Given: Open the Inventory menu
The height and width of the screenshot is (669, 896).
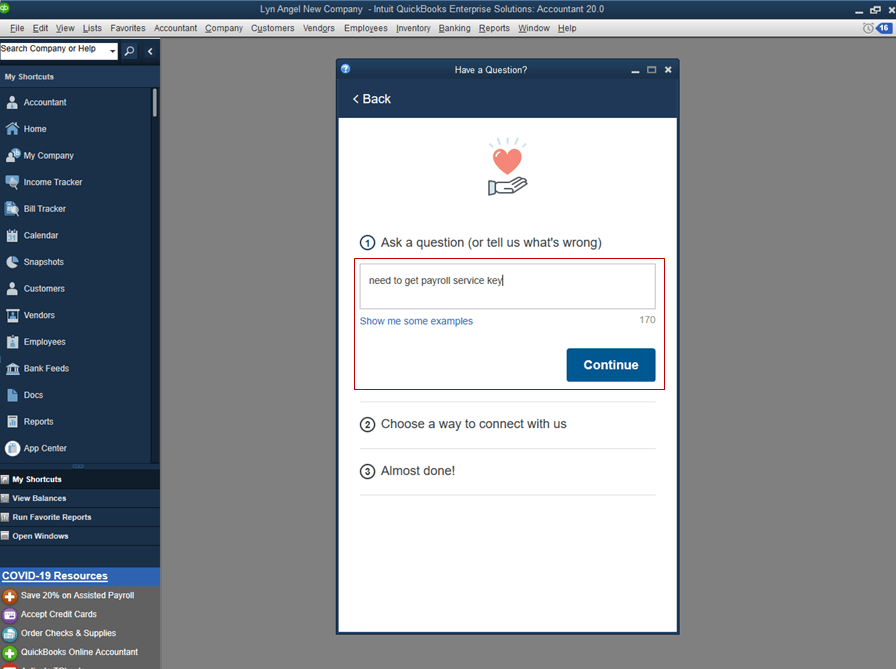Looking at the screenshot, I should (413, 28).
